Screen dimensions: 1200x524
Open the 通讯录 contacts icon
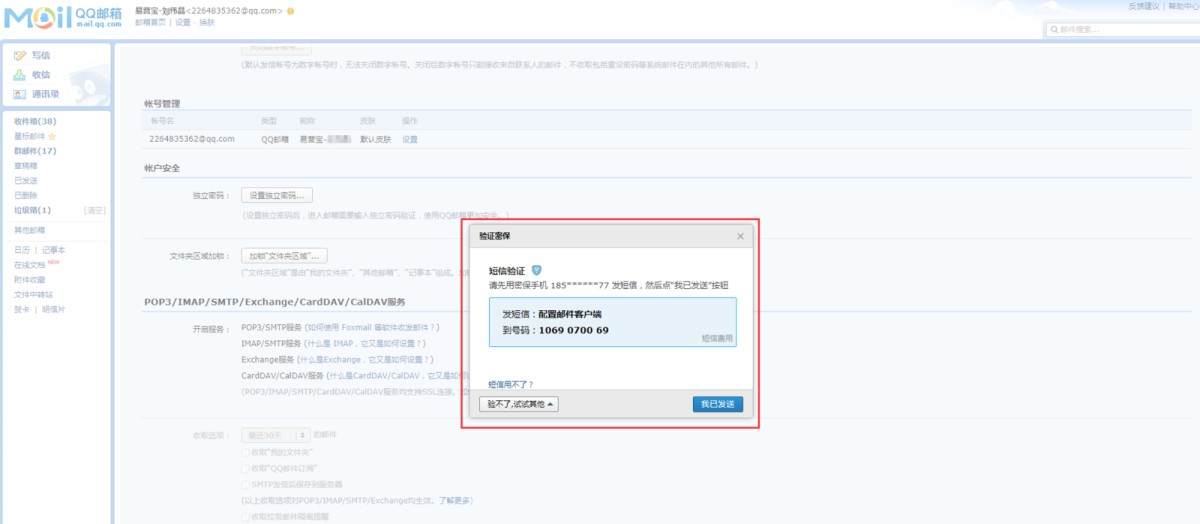pos(20,94)
